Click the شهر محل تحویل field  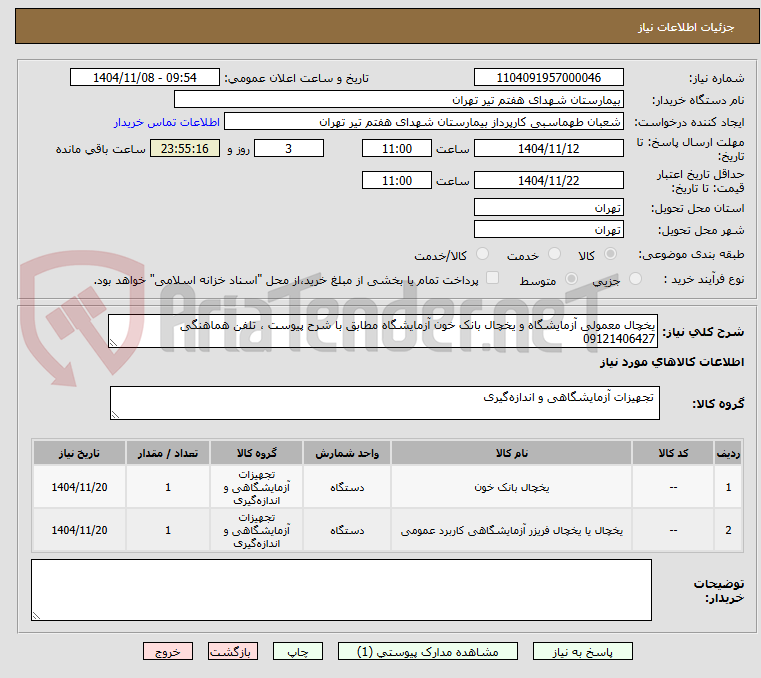(548, 229)
